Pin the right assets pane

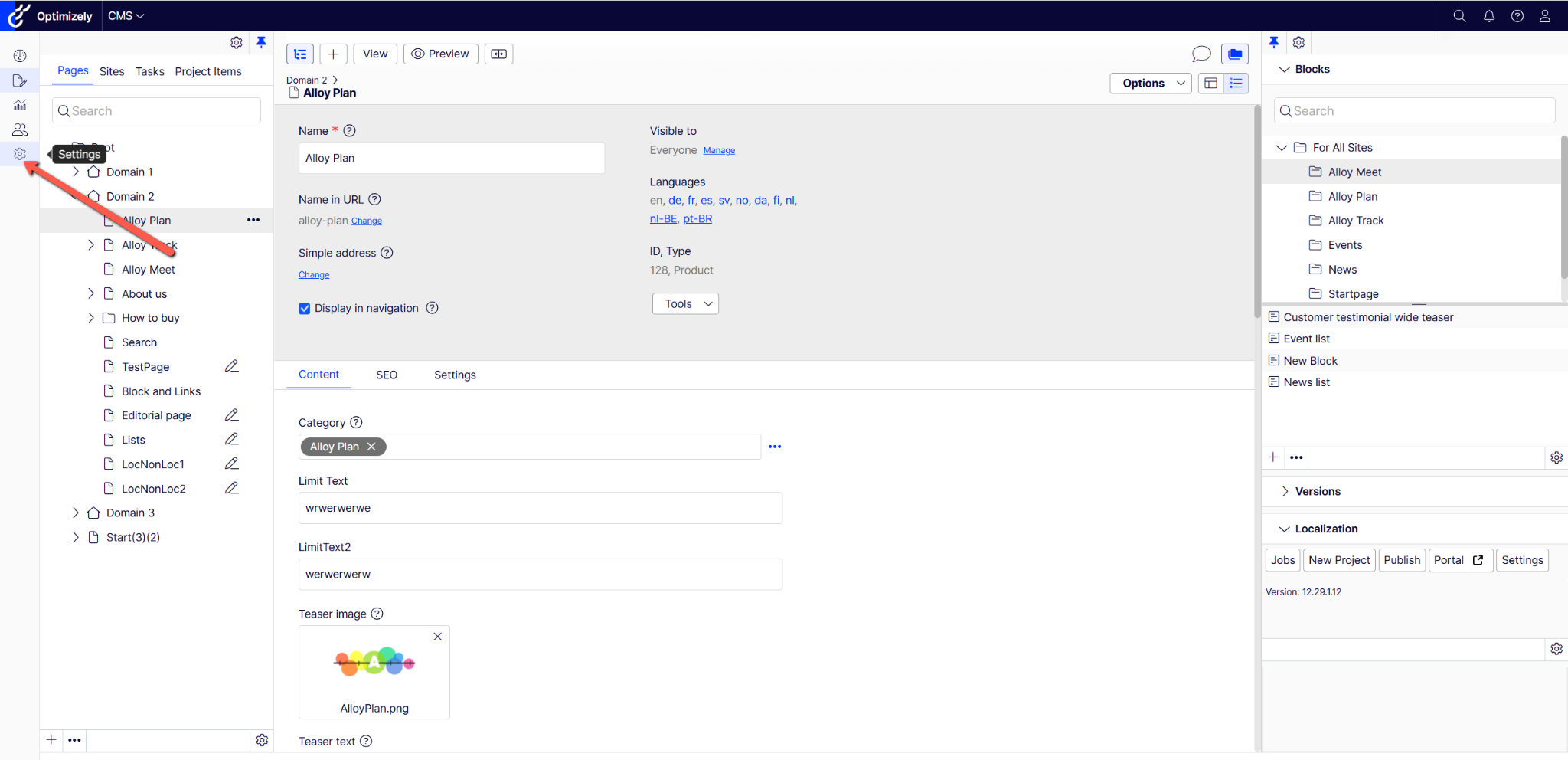(1274, 42)
